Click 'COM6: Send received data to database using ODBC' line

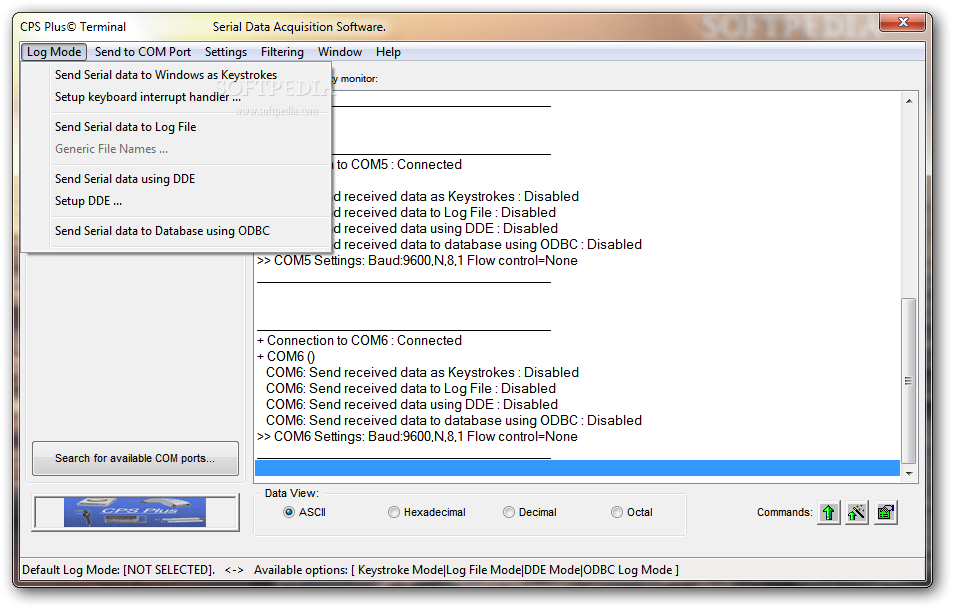[453, 420]
